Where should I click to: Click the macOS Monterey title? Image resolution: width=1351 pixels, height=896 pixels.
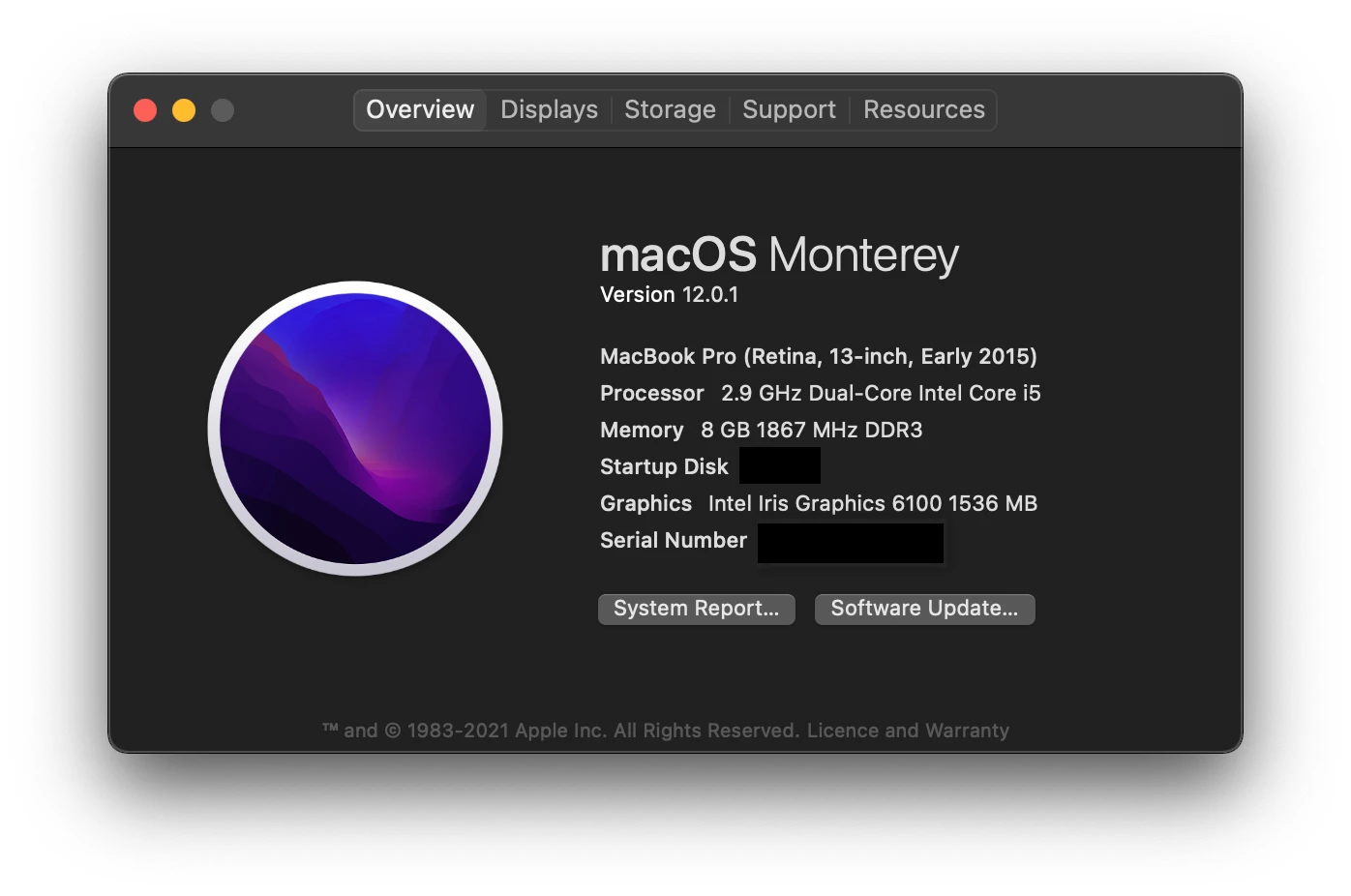[779, 255]
